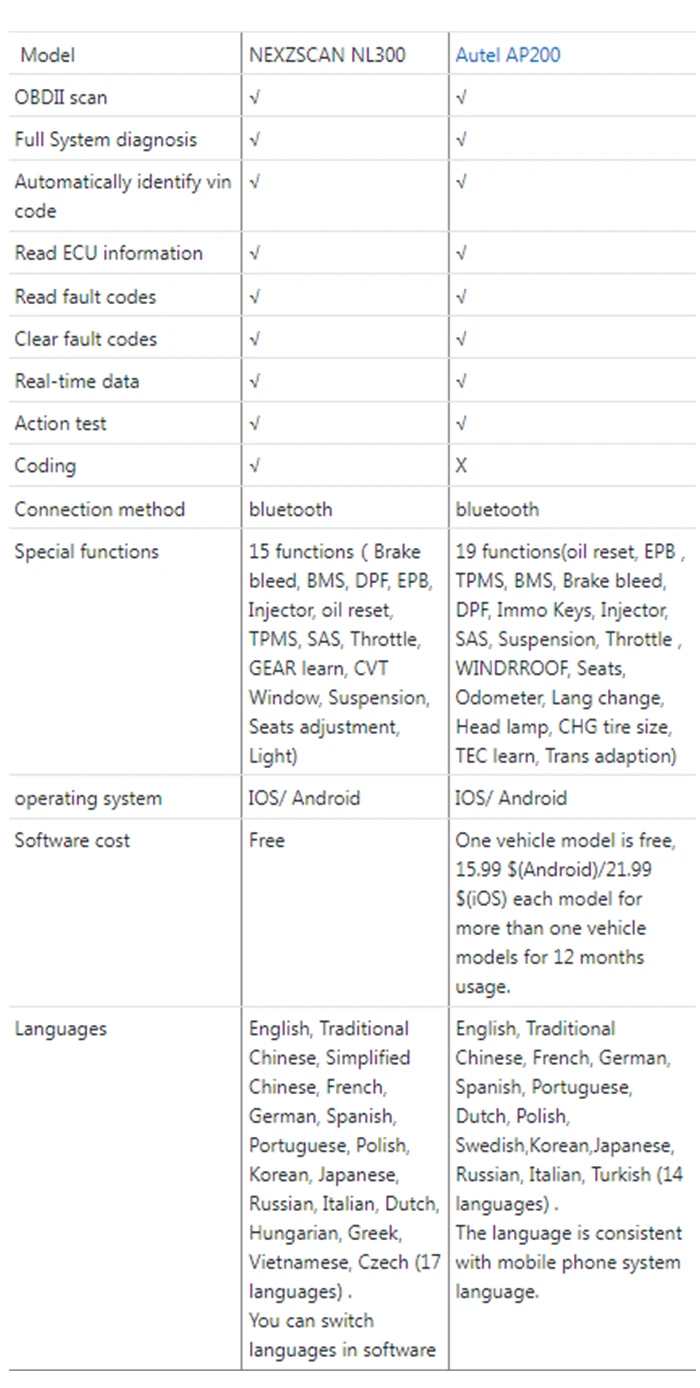
Task: Click AP200 checkmark in Real-time data row
Action: click(x=461, y=381)
